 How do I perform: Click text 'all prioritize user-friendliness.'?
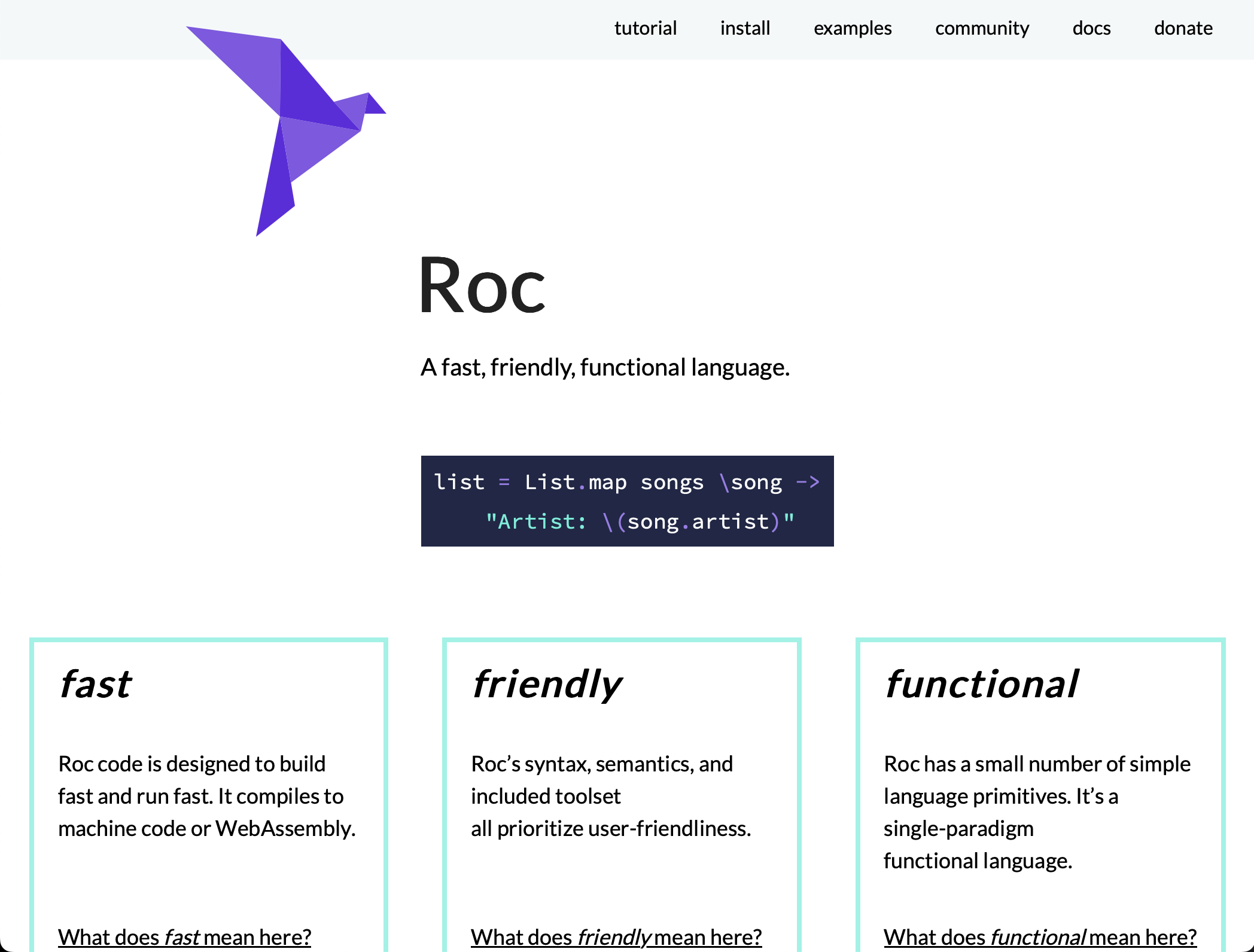611,829
